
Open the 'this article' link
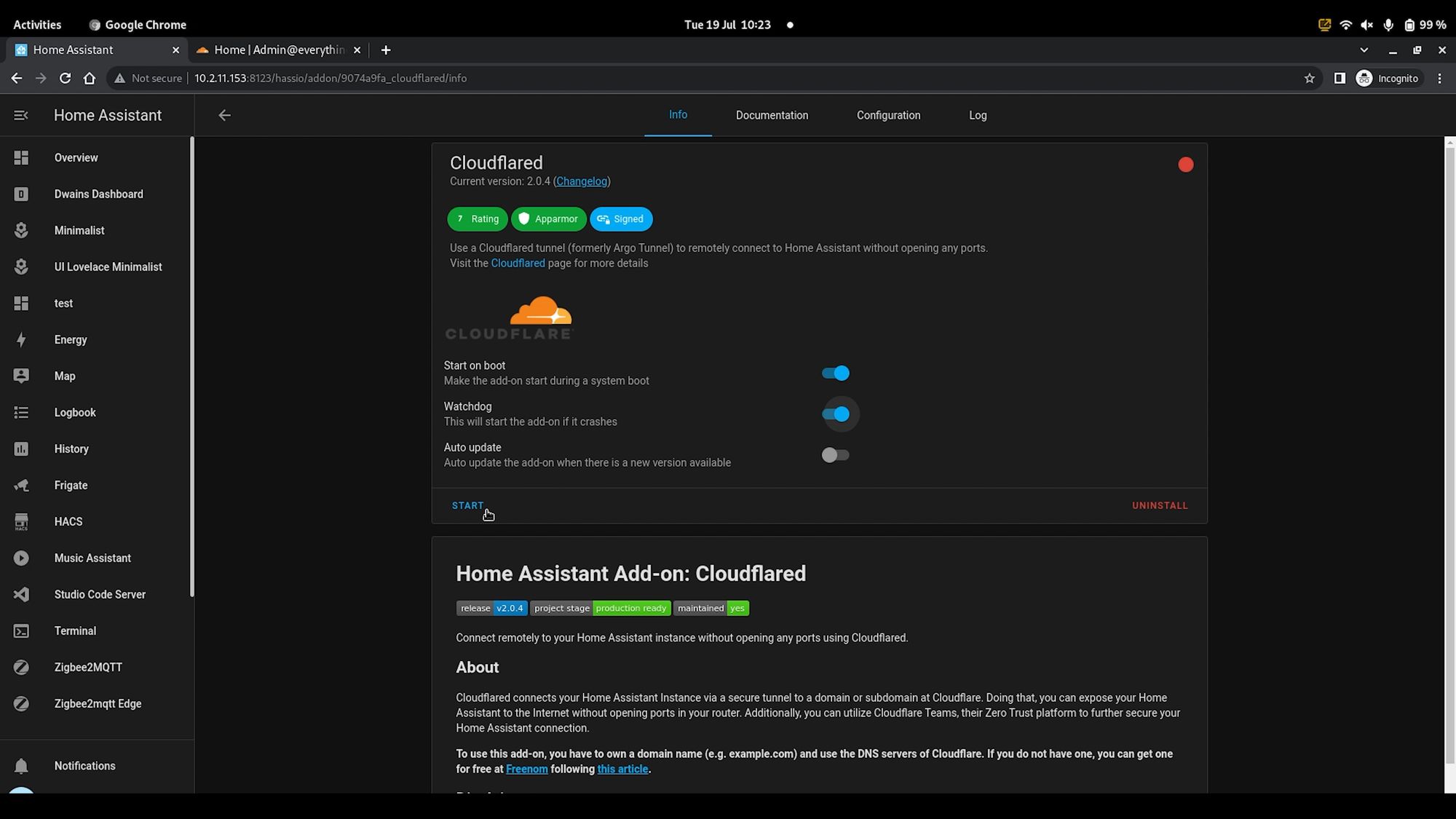(622, 769)
